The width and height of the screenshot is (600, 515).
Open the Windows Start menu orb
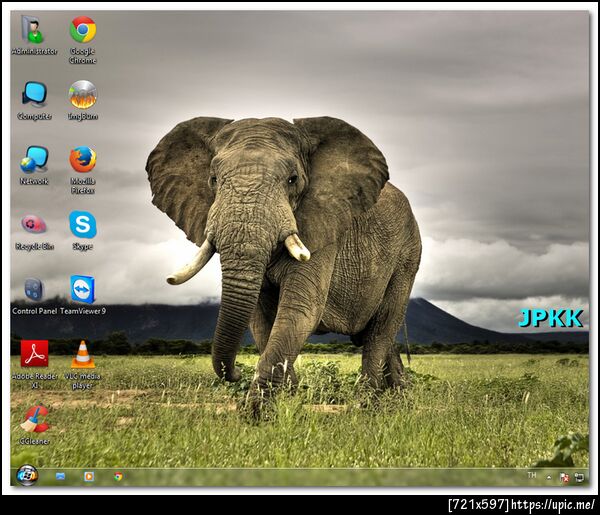coord(27,475)
